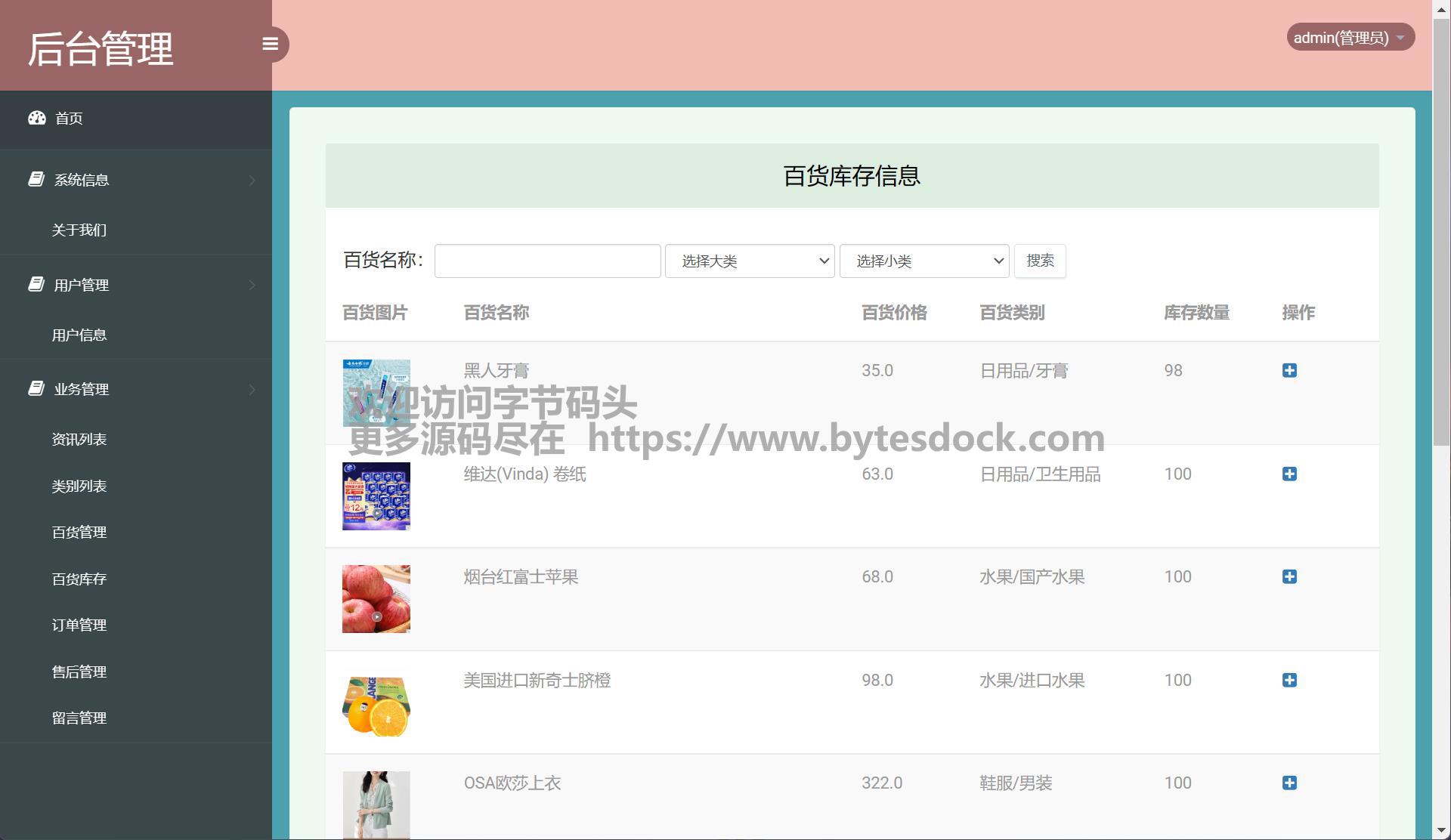This screenshot has height=840, width=1451.
Task: Click the 烟台红富士苹果 product thumbnail
Action: point(376,598)
